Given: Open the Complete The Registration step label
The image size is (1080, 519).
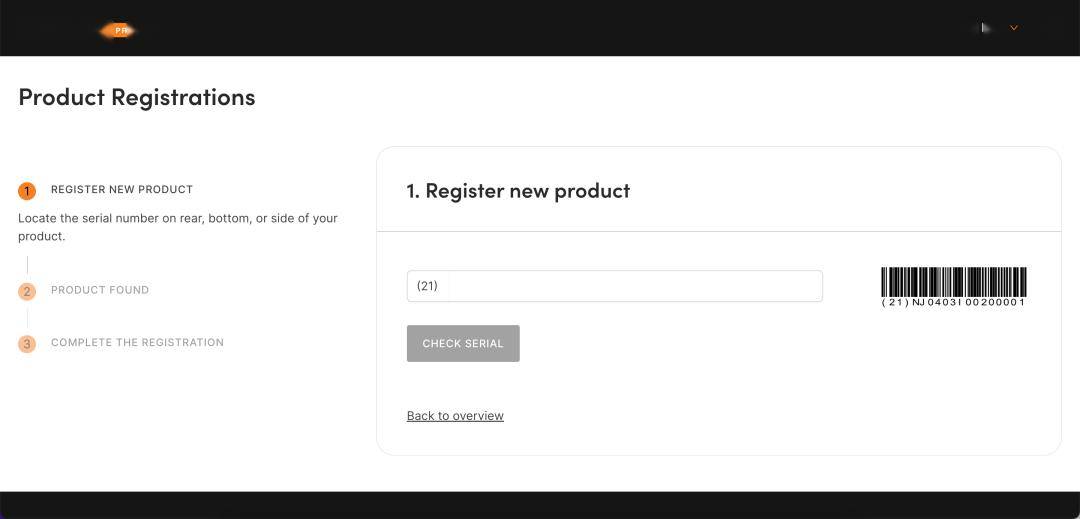Looking at the screenshot, I should pos(137,342).
